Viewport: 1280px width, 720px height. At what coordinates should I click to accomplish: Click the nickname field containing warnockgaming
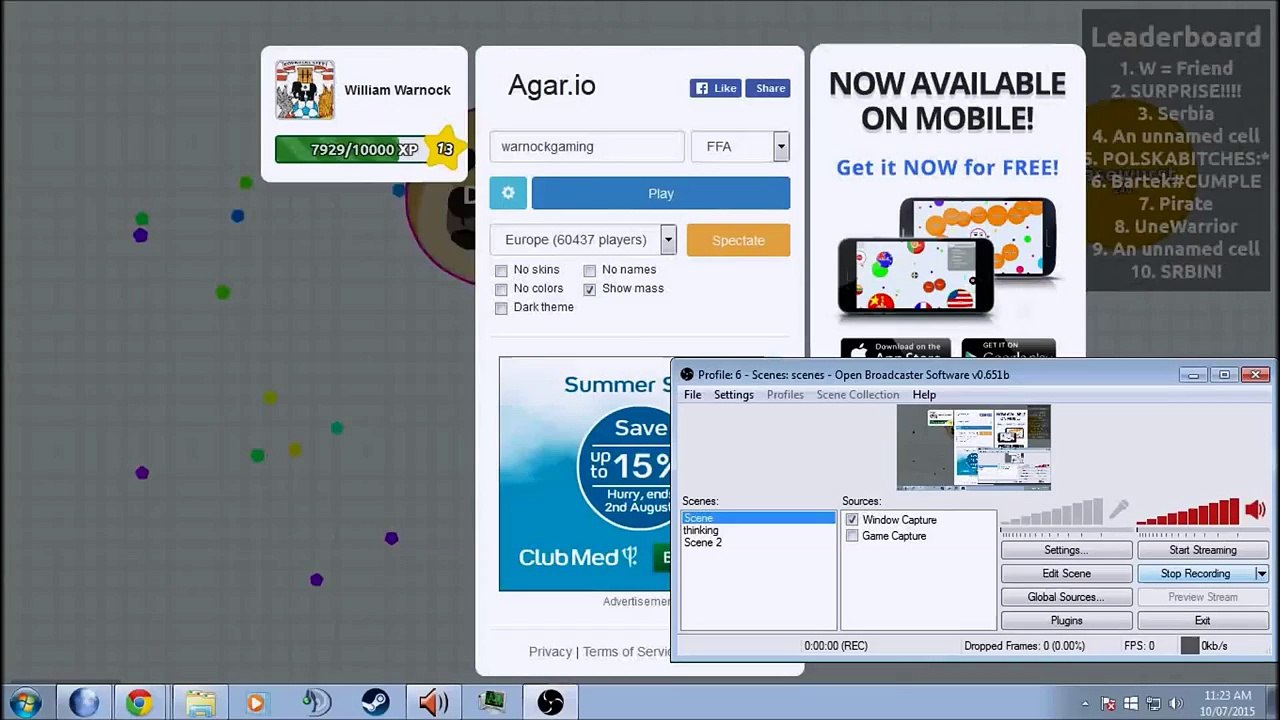tap(587, 146)
